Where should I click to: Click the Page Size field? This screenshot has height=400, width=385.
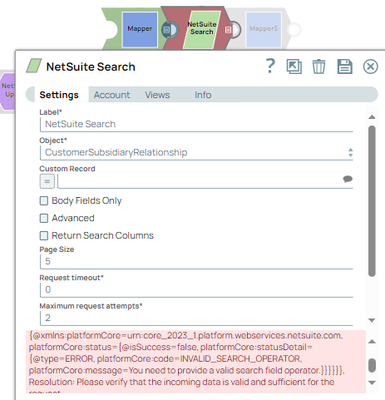(x=196, y=261)
